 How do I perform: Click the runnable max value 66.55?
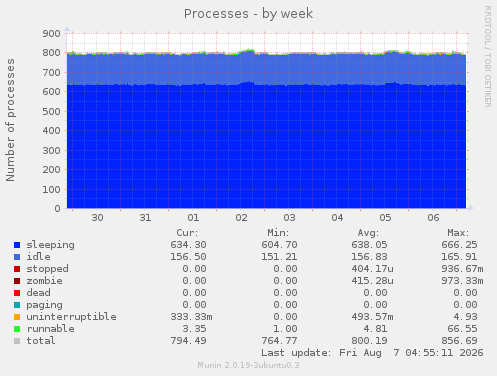click(x=462, y=329)
